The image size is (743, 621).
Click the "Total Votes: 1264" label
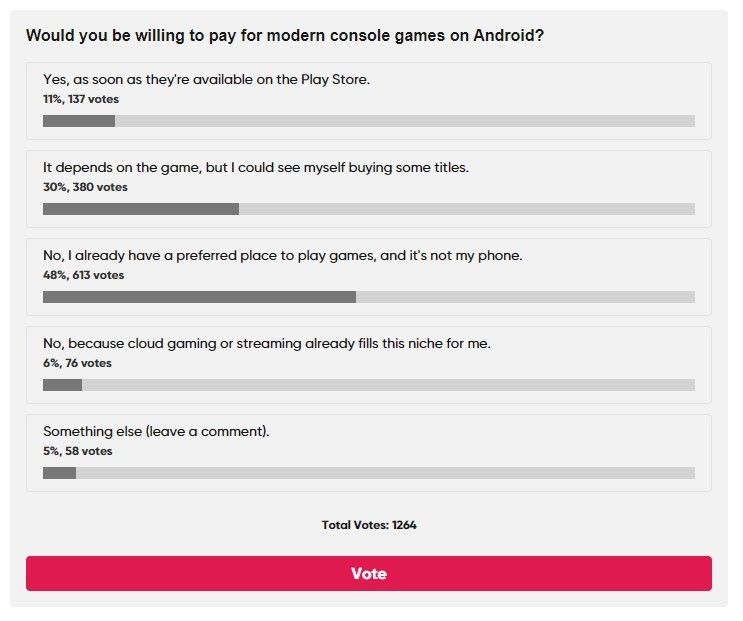(x=369, y=525)
